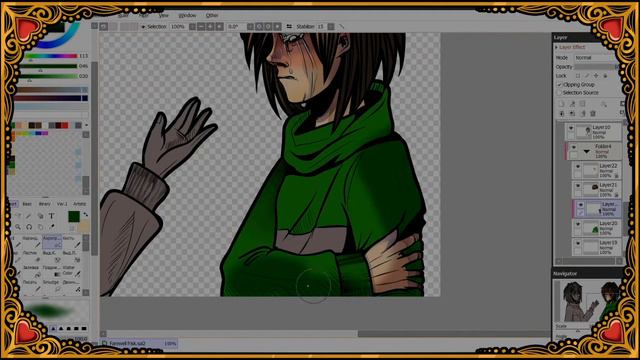Click the delete layer trash icon
640x360 pixels.
tap(593, 113)
